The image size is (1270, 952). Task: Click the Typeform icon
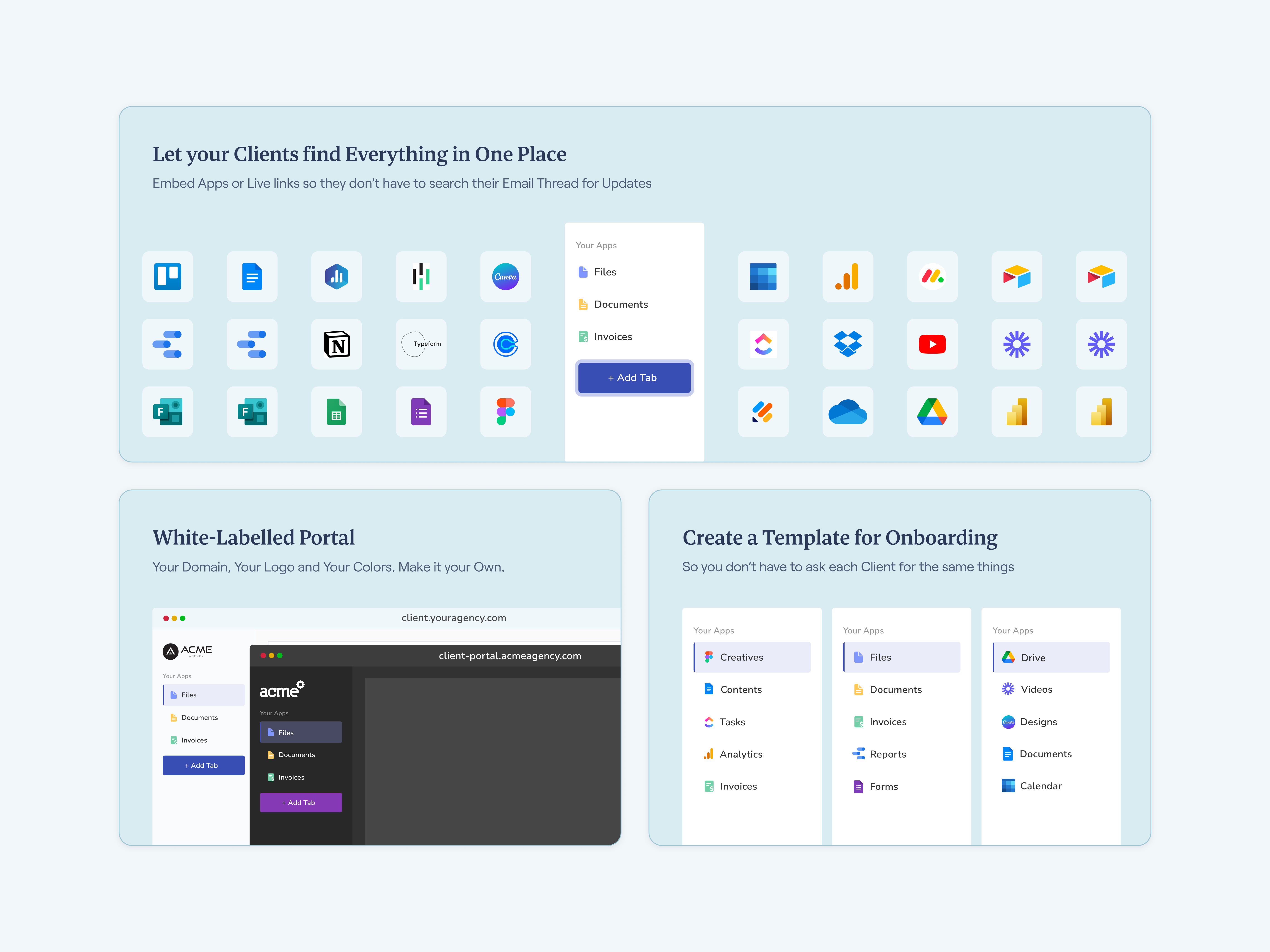point(421,344)
